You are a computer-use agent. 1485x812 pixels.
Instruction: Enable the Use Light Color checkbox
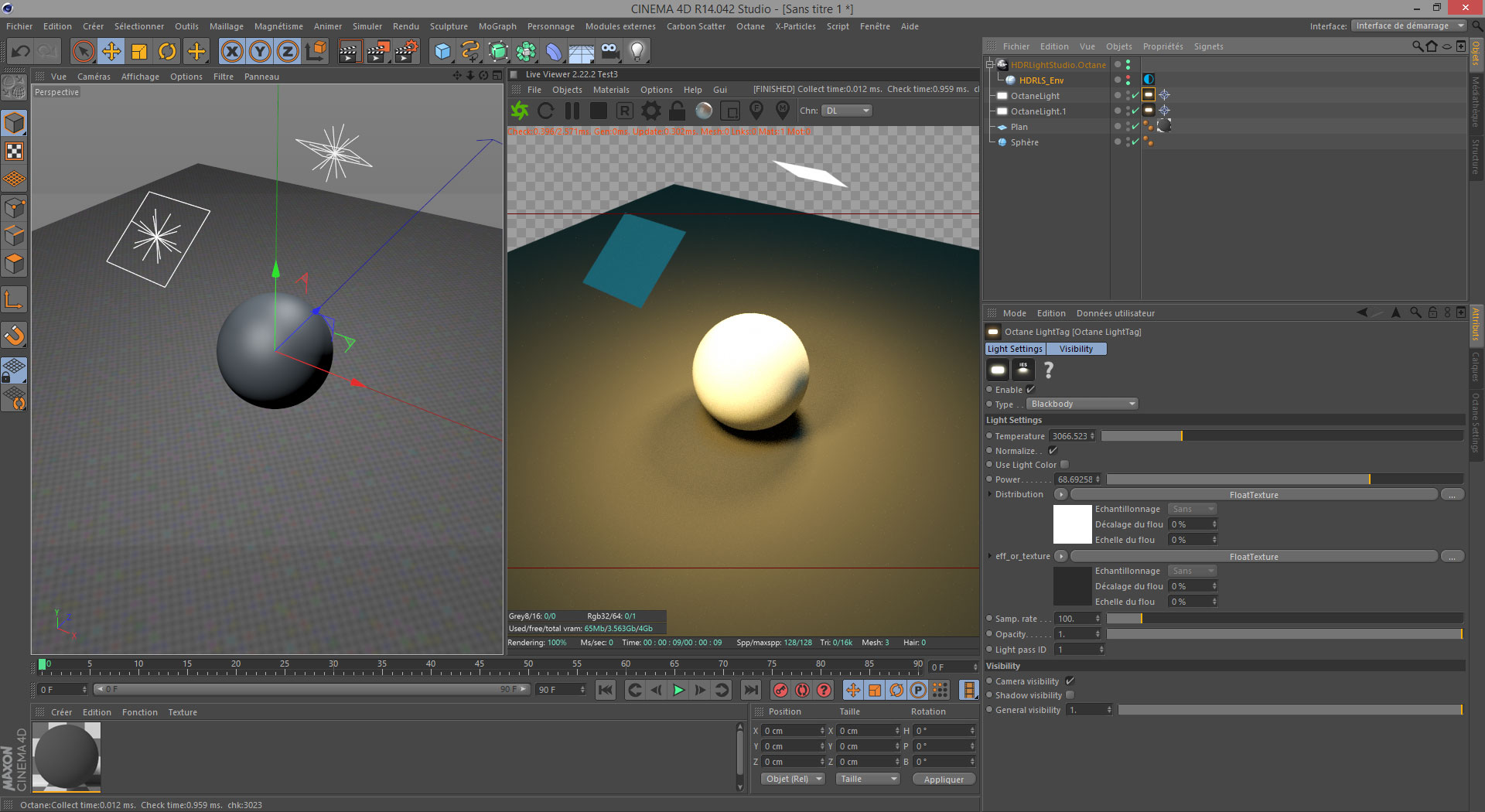point(1065,465)
